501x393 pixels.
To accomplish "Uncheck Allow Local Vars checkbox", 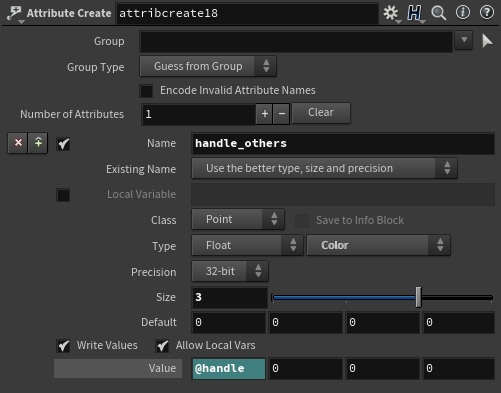I will 162,346.
